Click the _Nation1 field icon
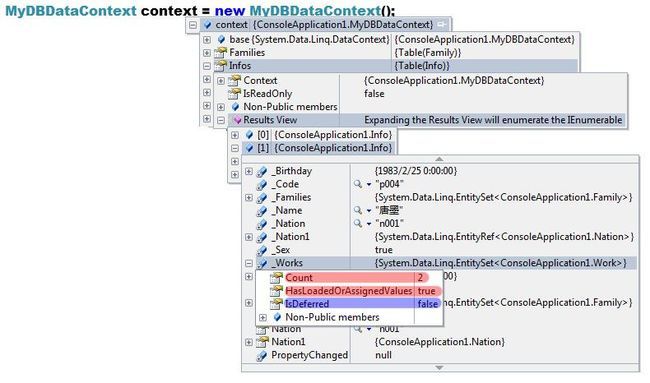Viewport: 650px width, 383px height. click(x=262, y=237)
